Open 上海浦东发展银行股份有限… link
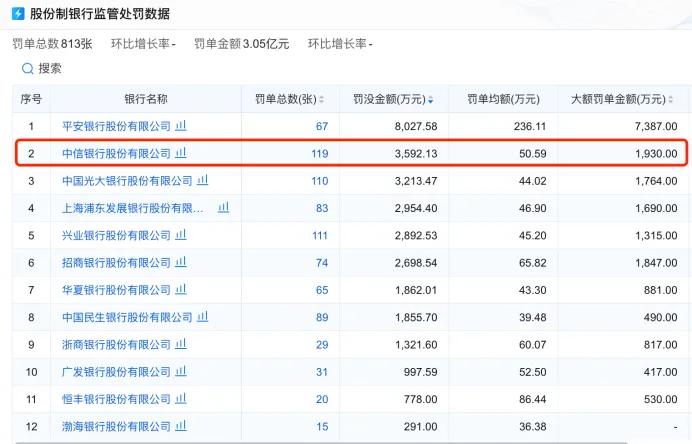 point(133,208)
